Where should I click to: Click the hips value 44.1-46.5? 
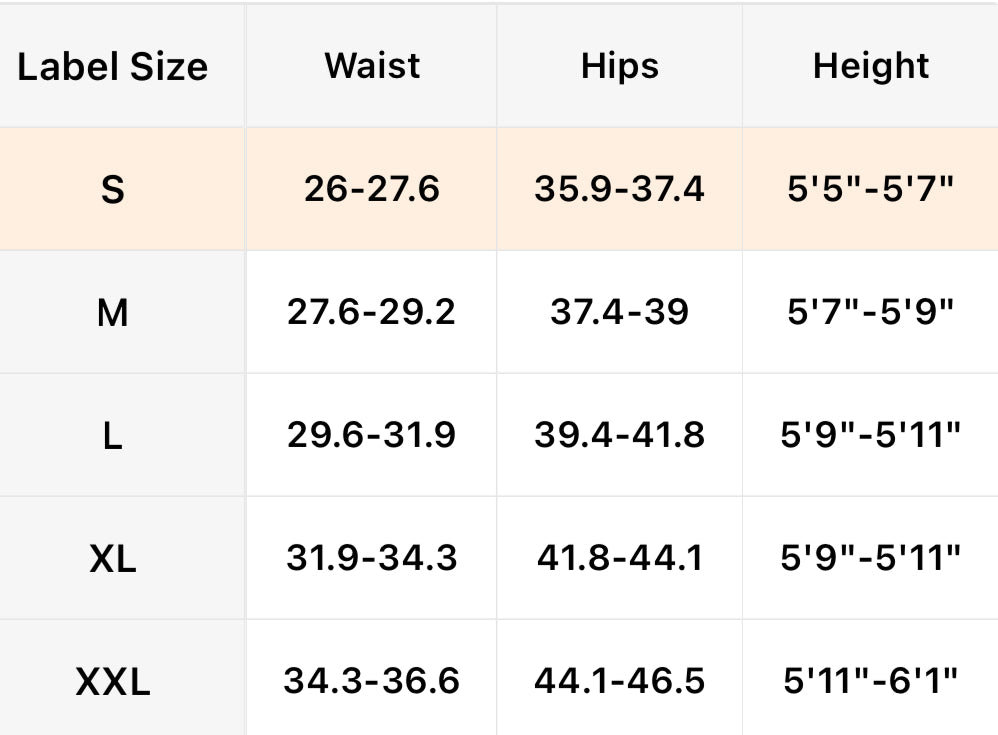[x=620, y=681]
